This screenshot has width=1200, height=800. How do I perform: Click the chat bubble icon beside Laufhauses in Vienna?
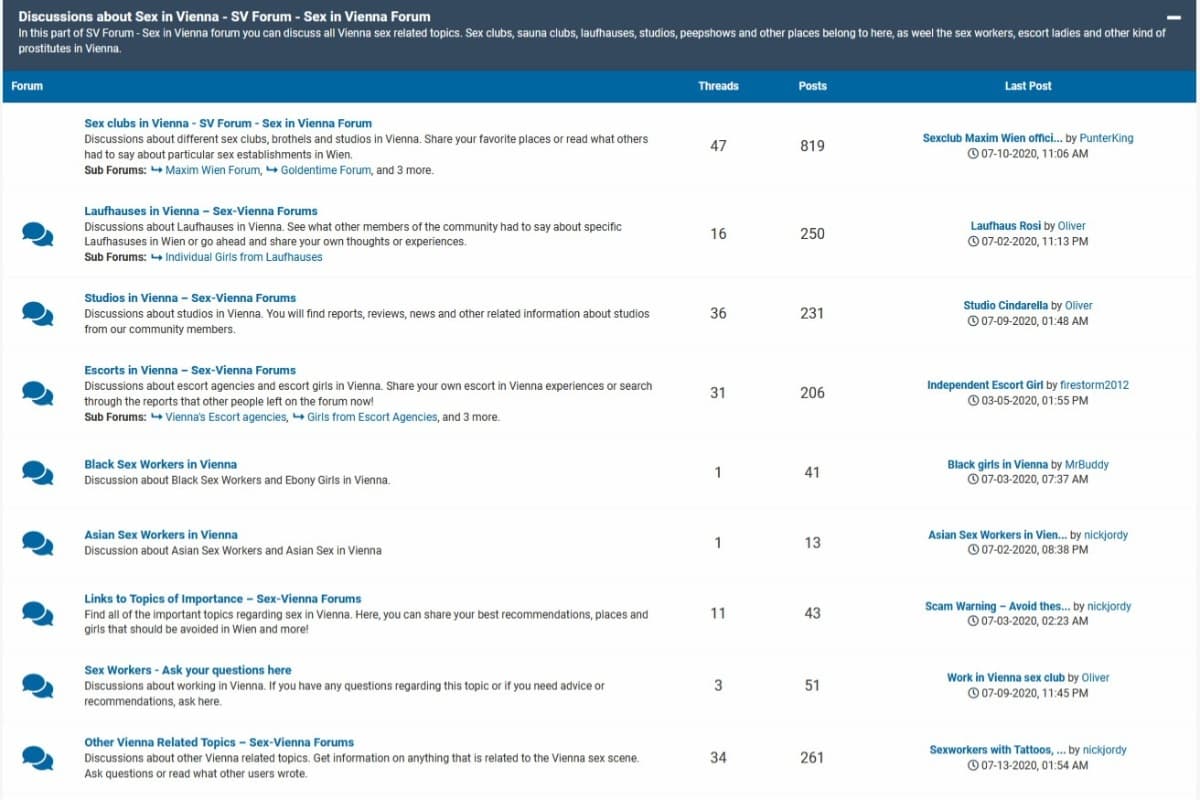[x=37, y=234]
